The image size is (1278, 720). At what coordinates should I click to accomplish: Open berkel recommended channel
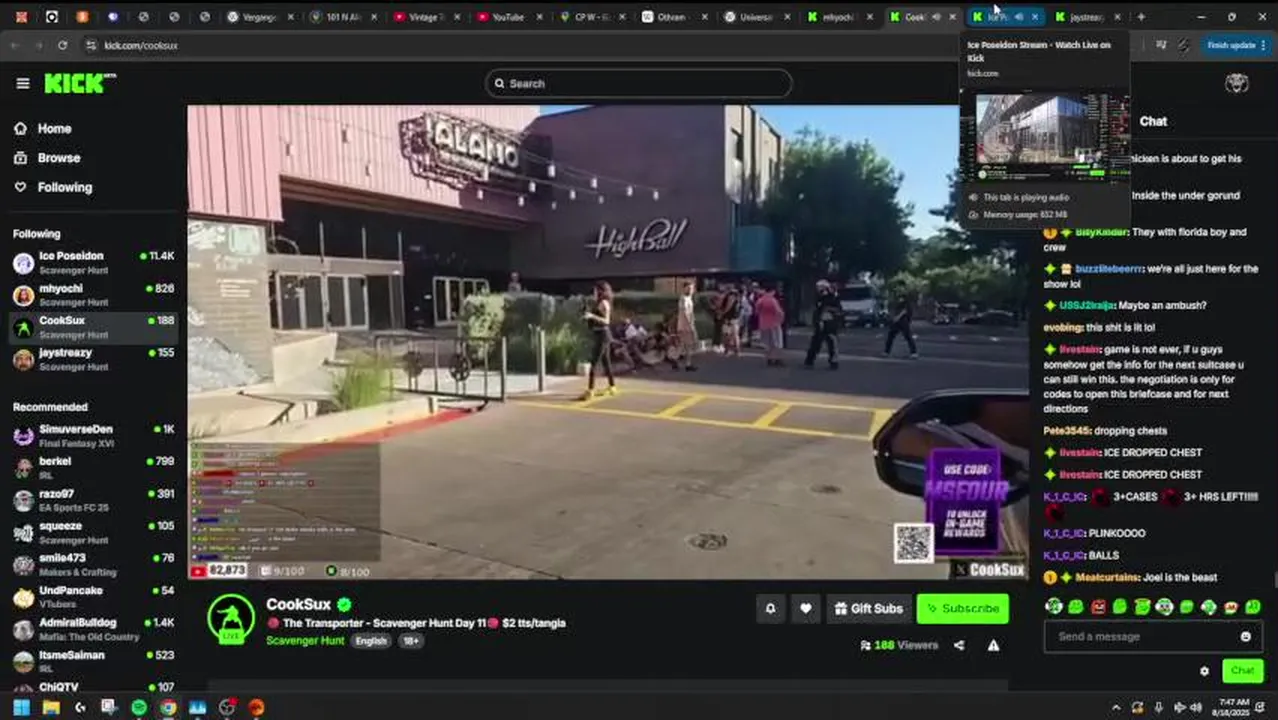click(x=94, y=467)
